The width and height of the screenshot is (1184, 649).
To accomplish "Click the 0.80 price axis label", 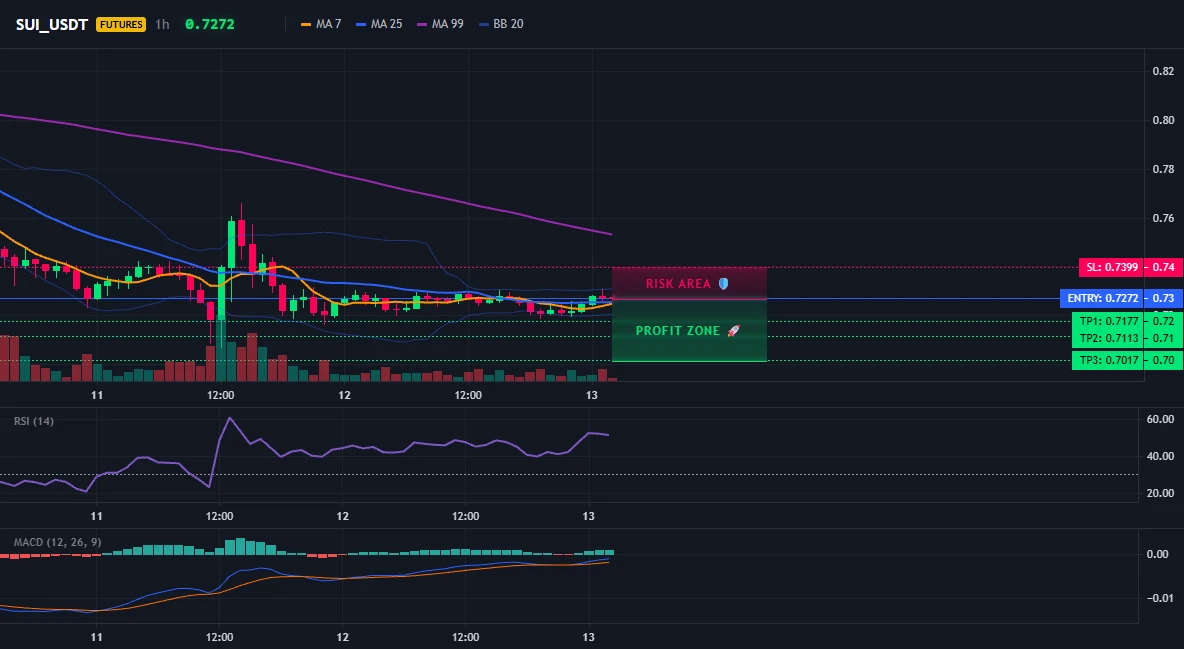I will 1163,119.
